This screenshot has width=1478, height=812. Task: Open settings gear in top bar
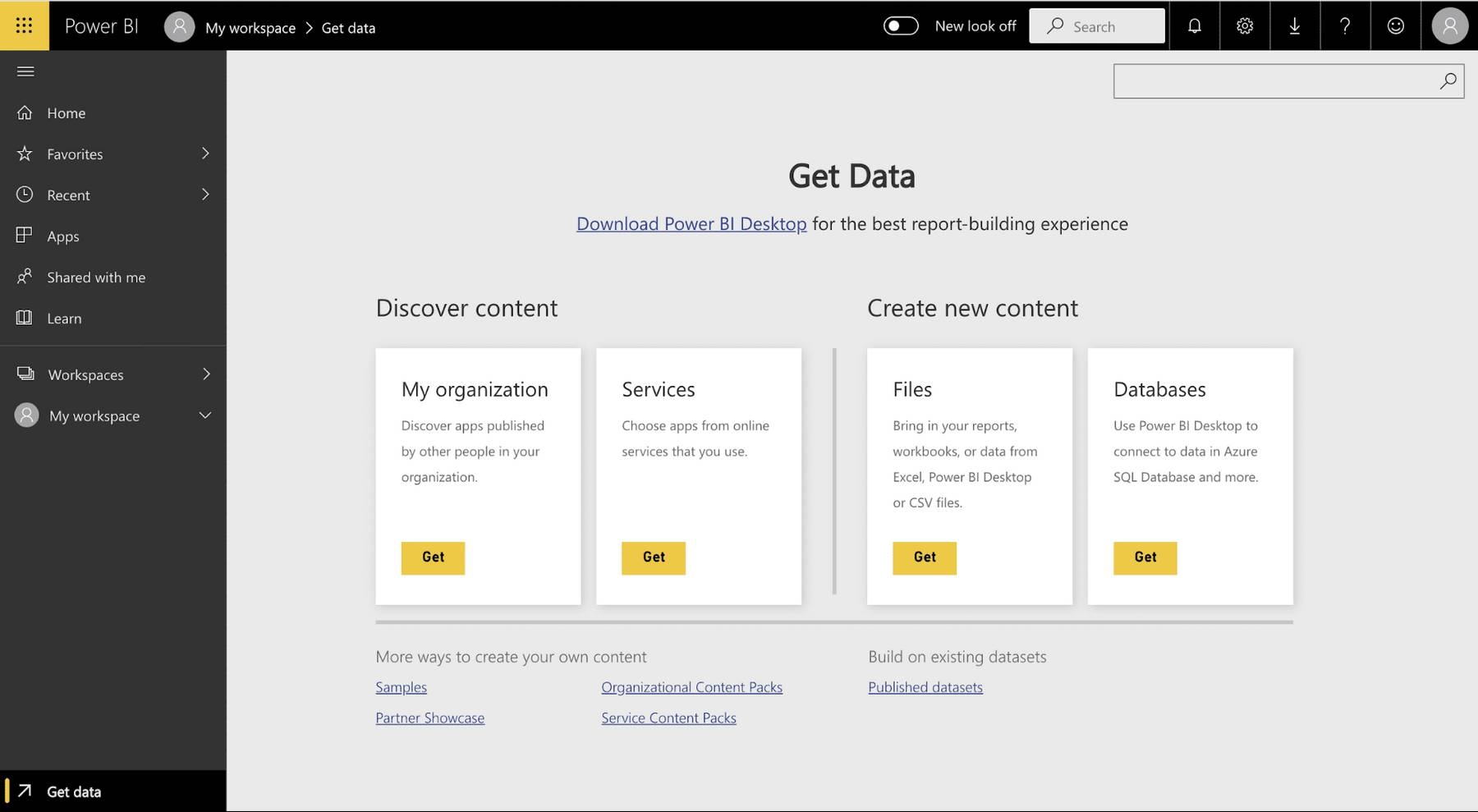(x=1245, y=26)
